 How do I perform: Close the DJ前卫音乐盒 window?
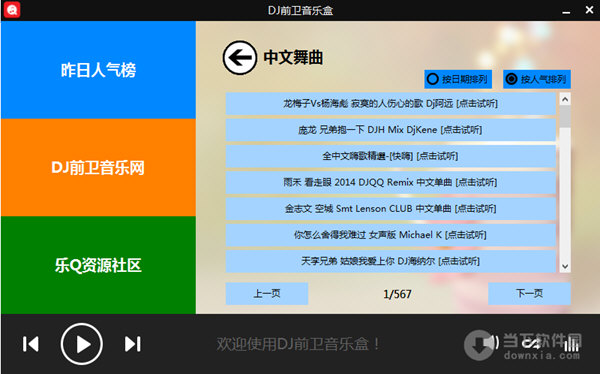tap(589, 10)
